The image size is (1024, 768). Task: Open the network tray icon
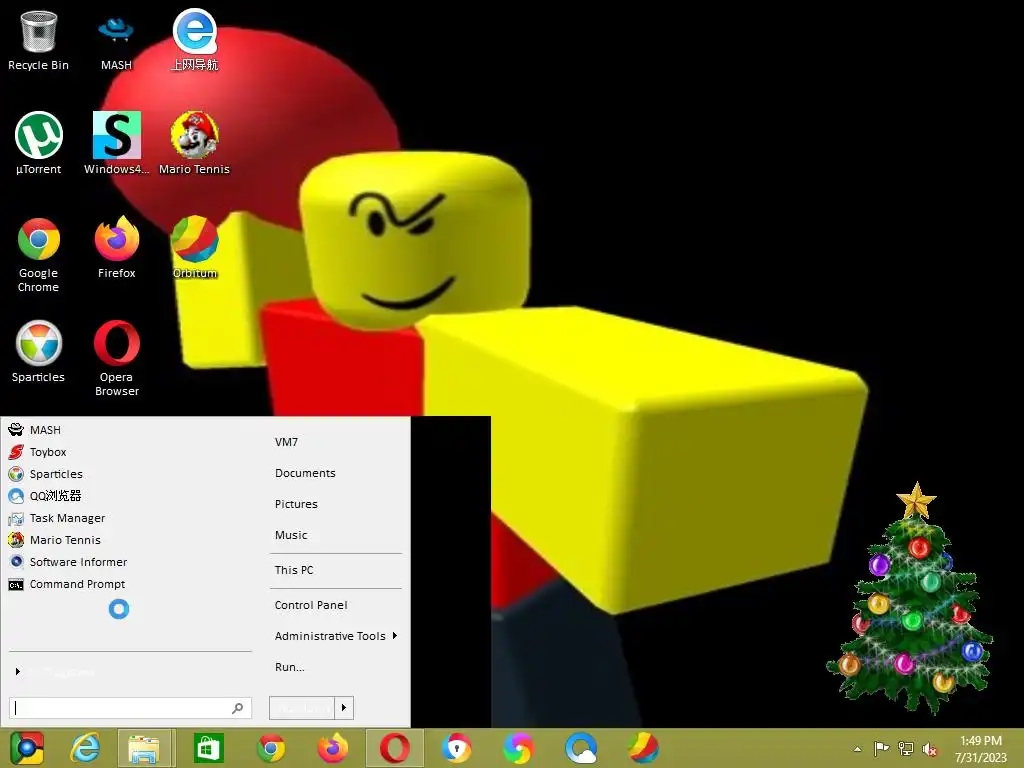[906, 749]
